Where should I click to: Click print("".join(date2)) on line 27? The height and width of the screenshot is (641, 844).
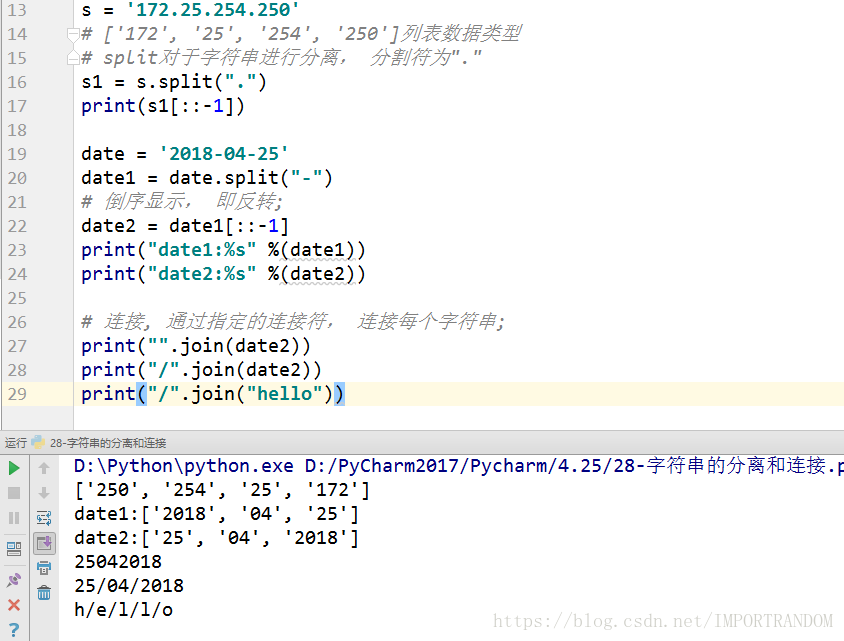pyautogui.click(x=196, y=346)
